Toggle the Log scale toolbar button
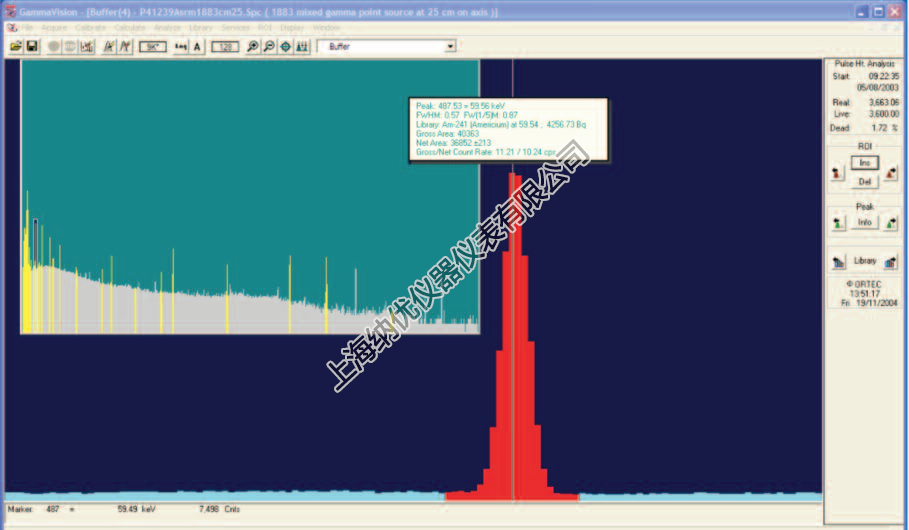Viewport: 909px width, 530px height. (x=181, y=46)
